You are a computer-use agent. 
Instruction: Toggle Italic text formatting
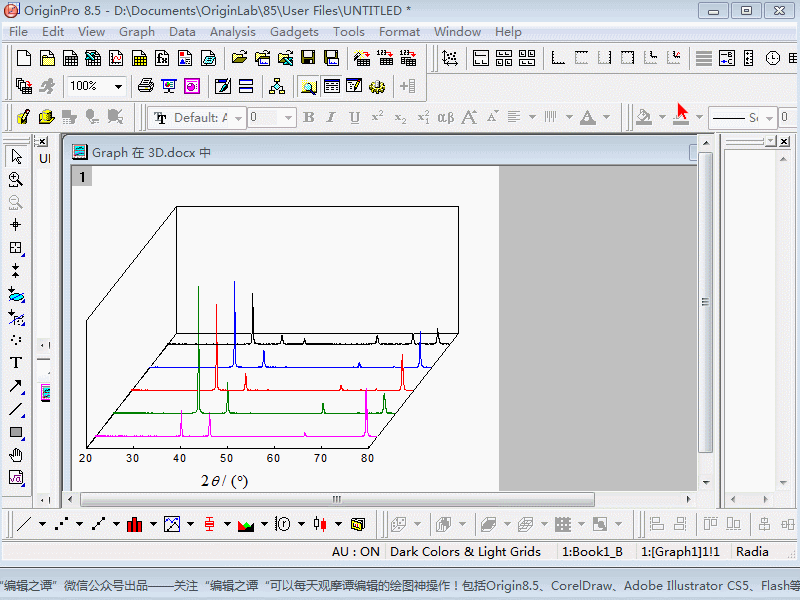coord(331,118)
